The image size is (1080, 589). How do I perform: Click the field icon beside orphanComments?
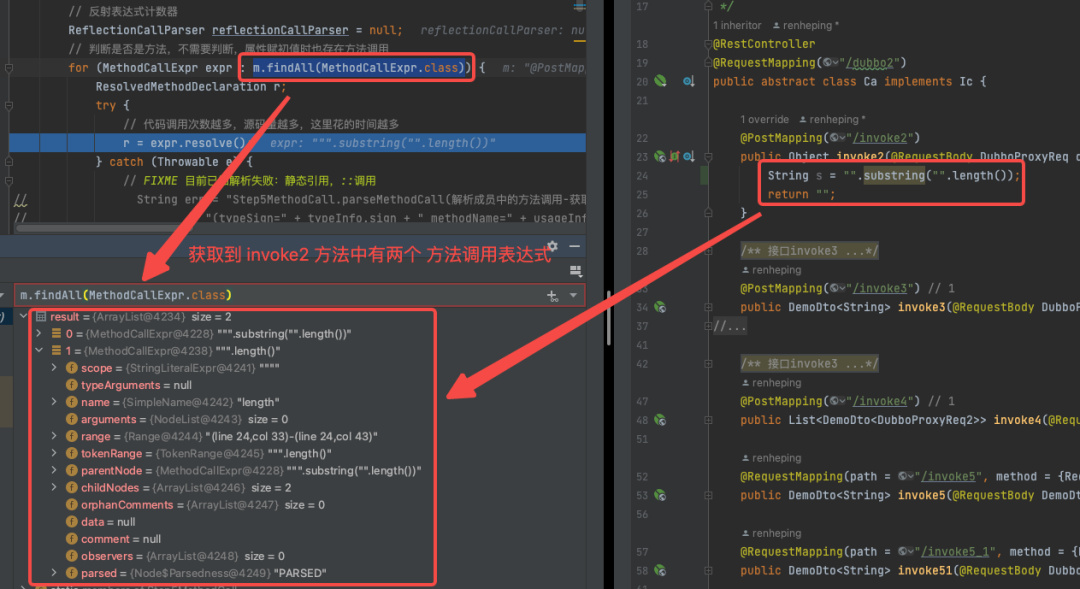(x=71, y=505)
